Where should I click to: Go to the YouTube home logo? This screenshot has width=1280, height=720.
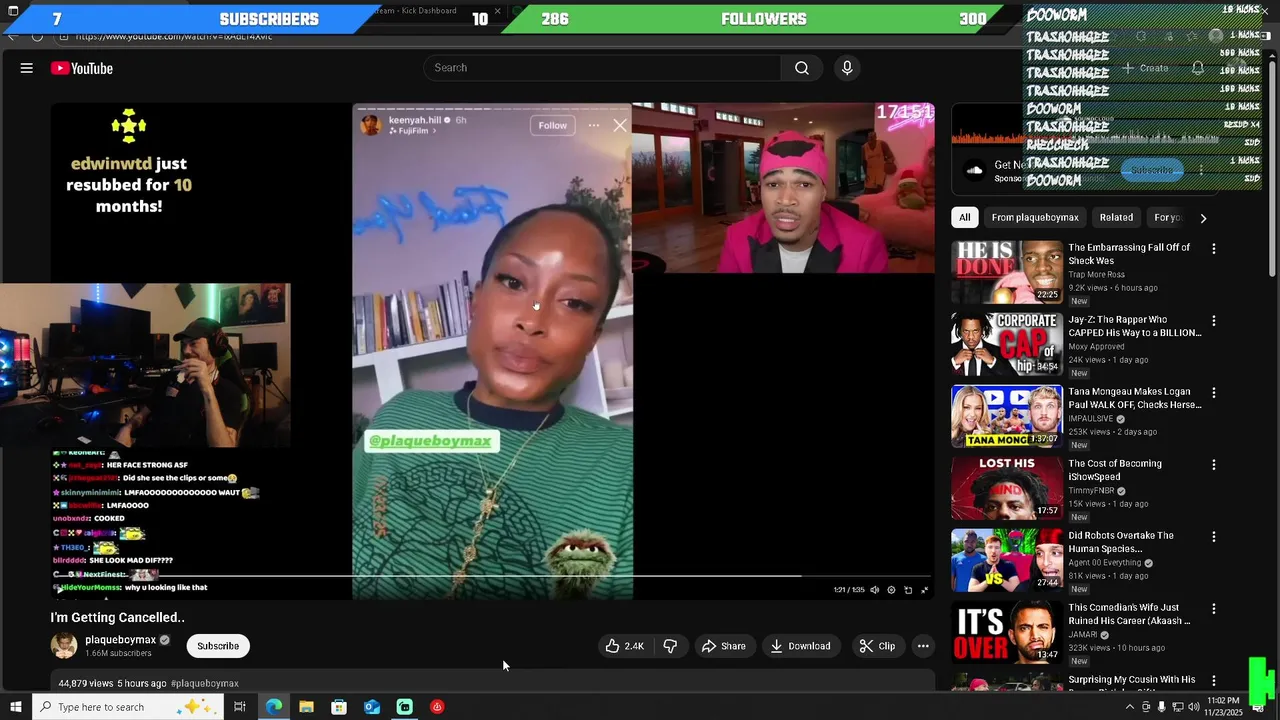click(82, 68)
